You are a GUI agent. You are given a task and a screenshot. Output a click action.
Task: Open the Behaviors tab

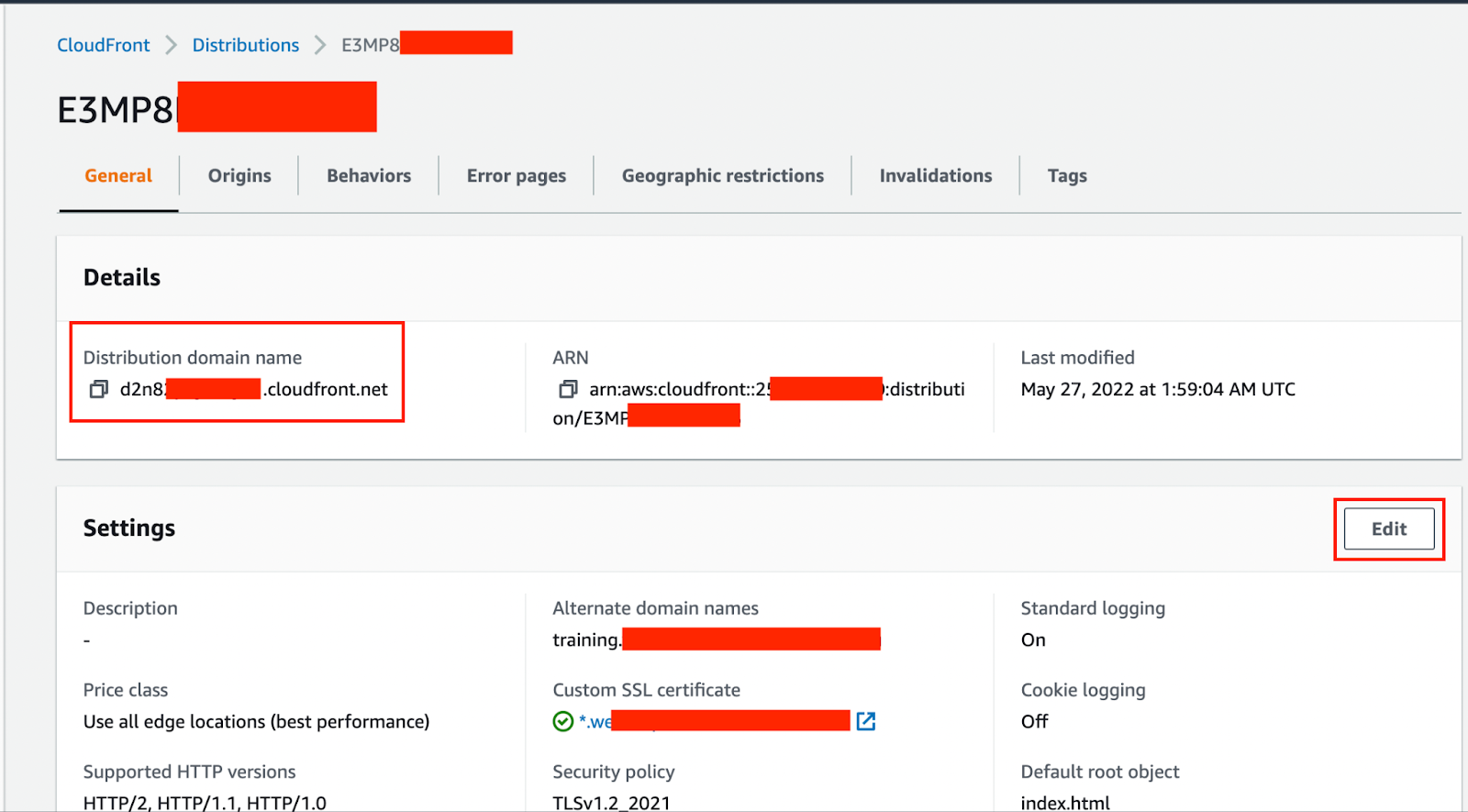pos(369,175)
